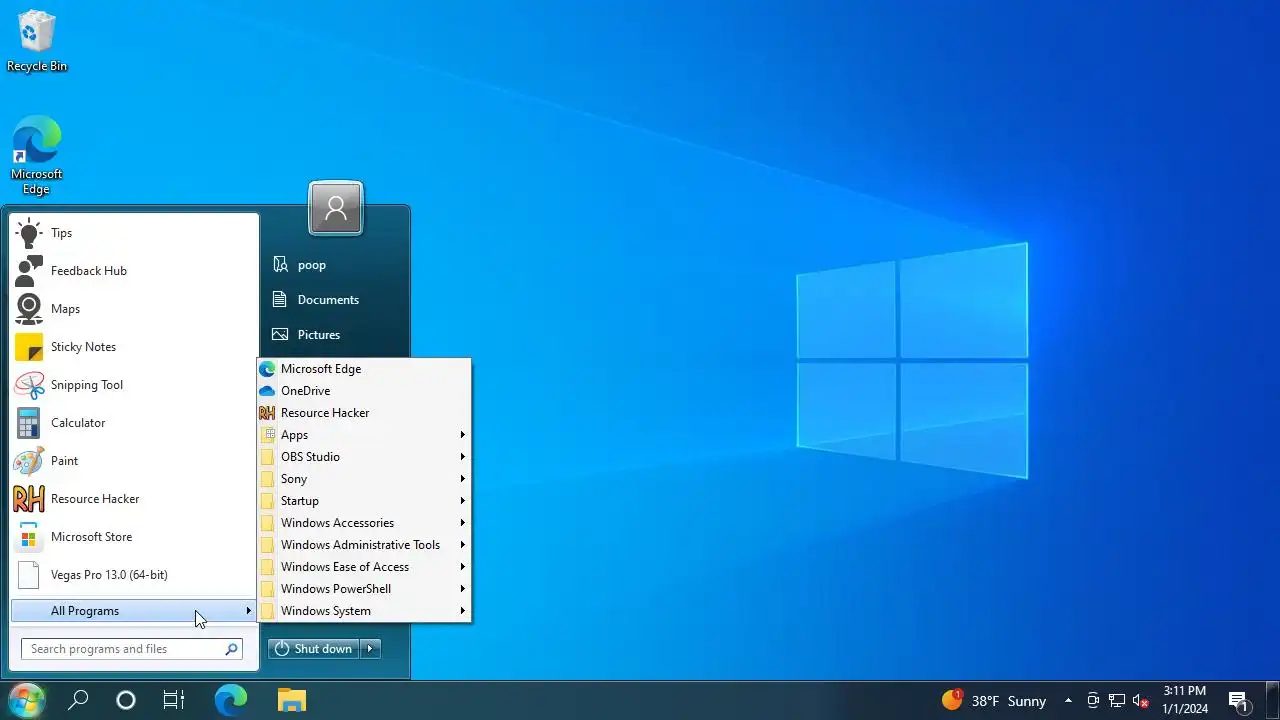The image size is (1280, 720).
Task: Select the Recycle Bin desktop icon
Action: tap(37, 41)
